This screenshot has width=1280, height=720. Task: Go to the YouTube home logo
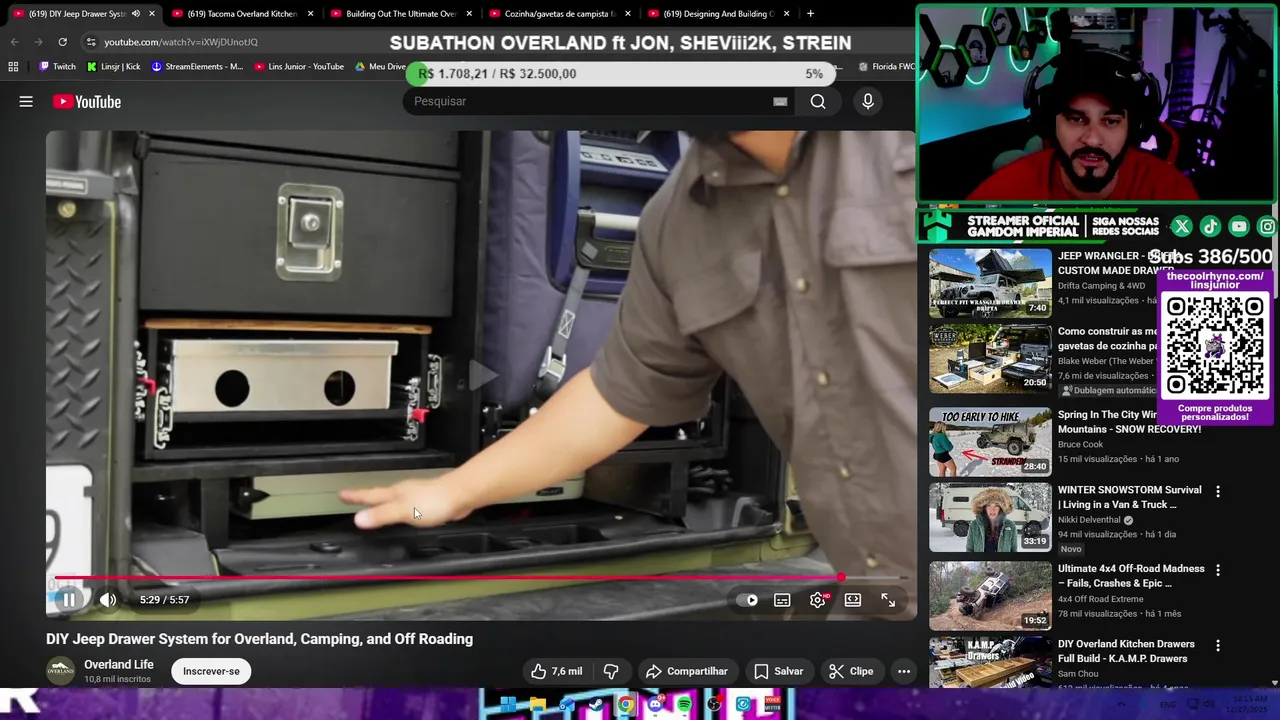pos(87,101)
